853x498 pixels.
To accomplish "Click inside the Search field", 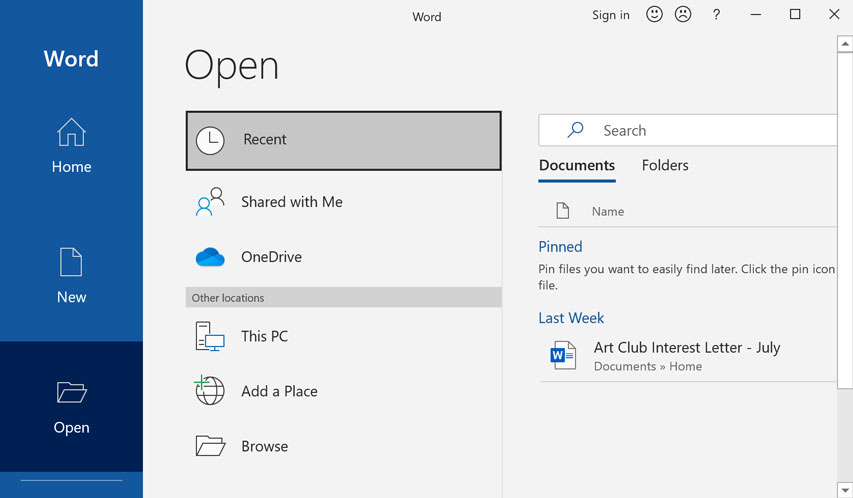I will point(700,131).
